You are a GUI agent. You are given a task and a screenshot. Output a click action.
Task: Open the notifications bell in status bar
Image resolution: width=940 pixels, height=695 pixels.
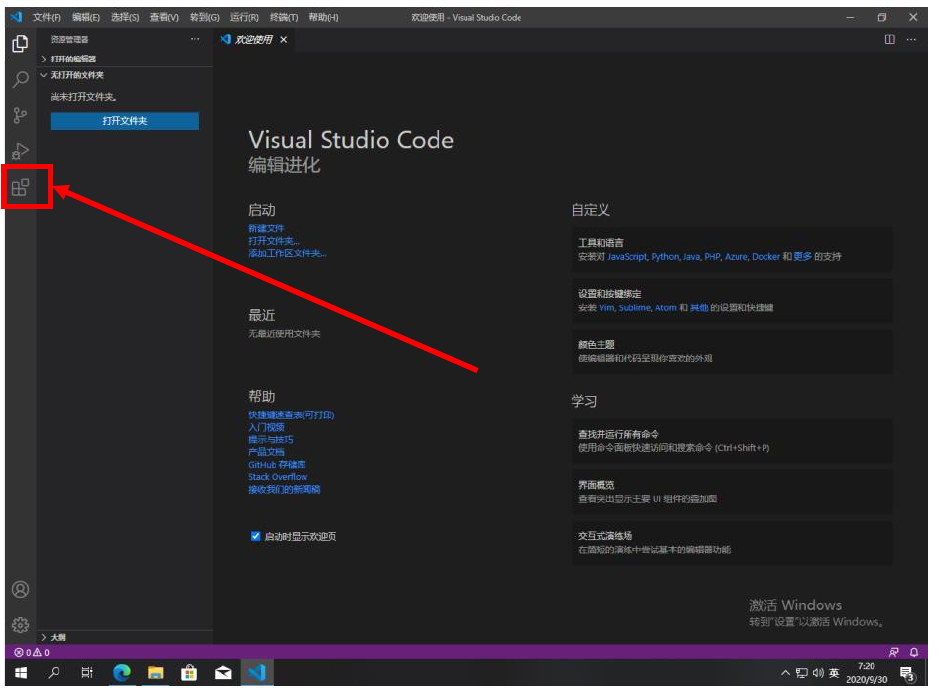(x=913, y=652)
